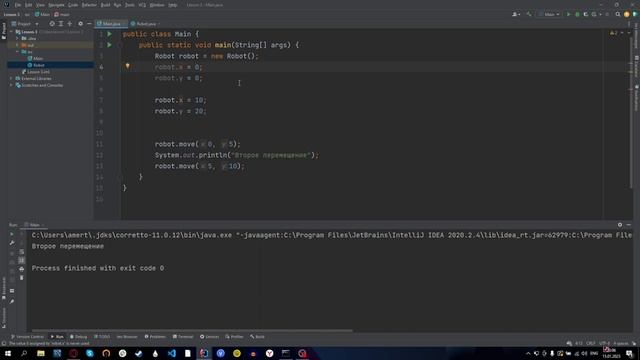
Task: Click Run with Coverage icon in toolbar
Action: coord(586,14)
